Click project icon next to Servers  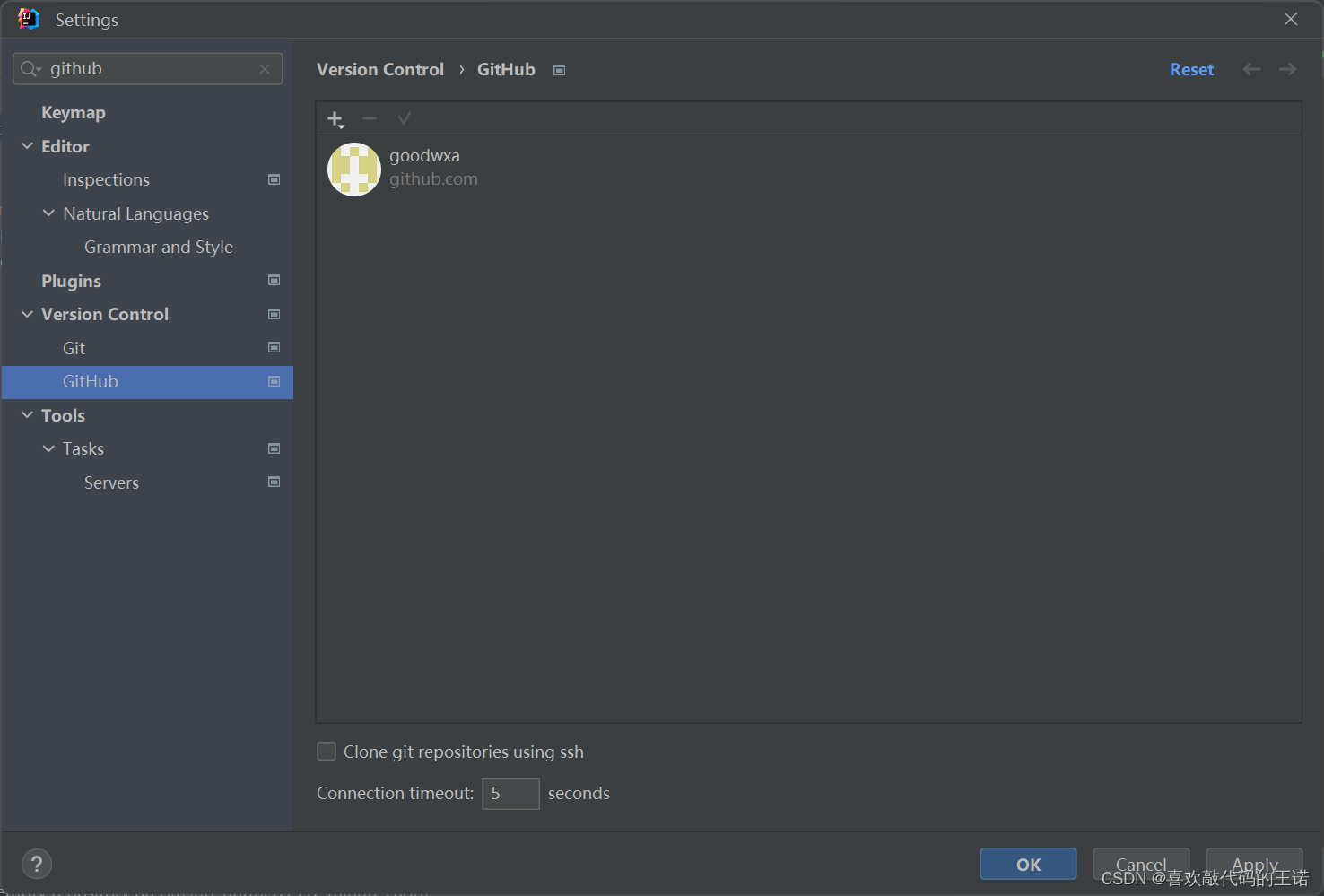[274, 482]
